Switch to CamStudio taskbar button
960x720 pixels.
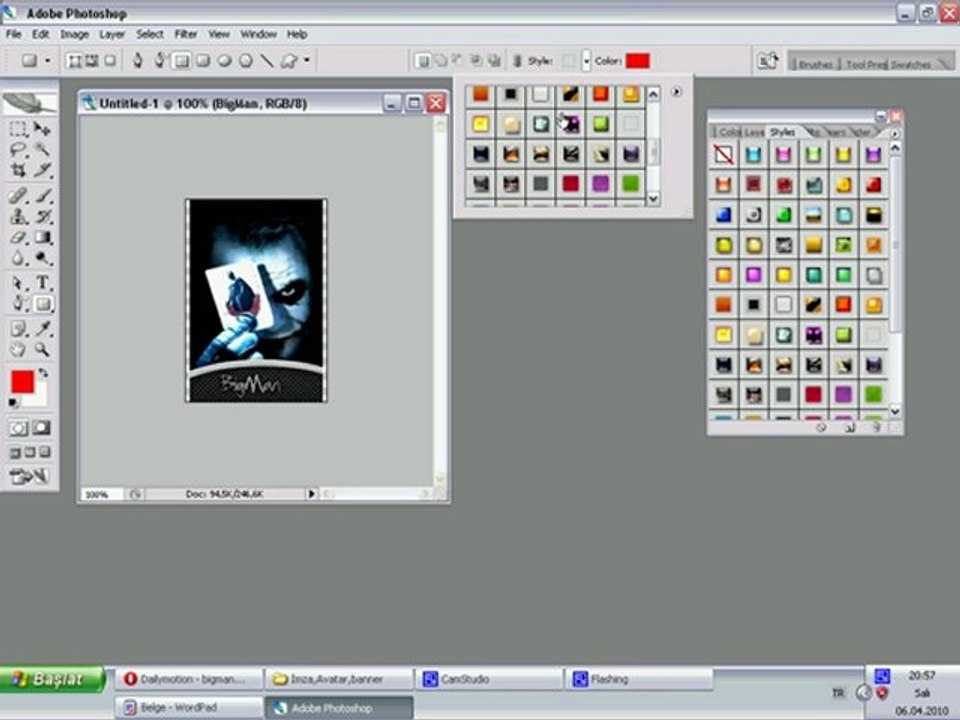[x=488, y=679]
